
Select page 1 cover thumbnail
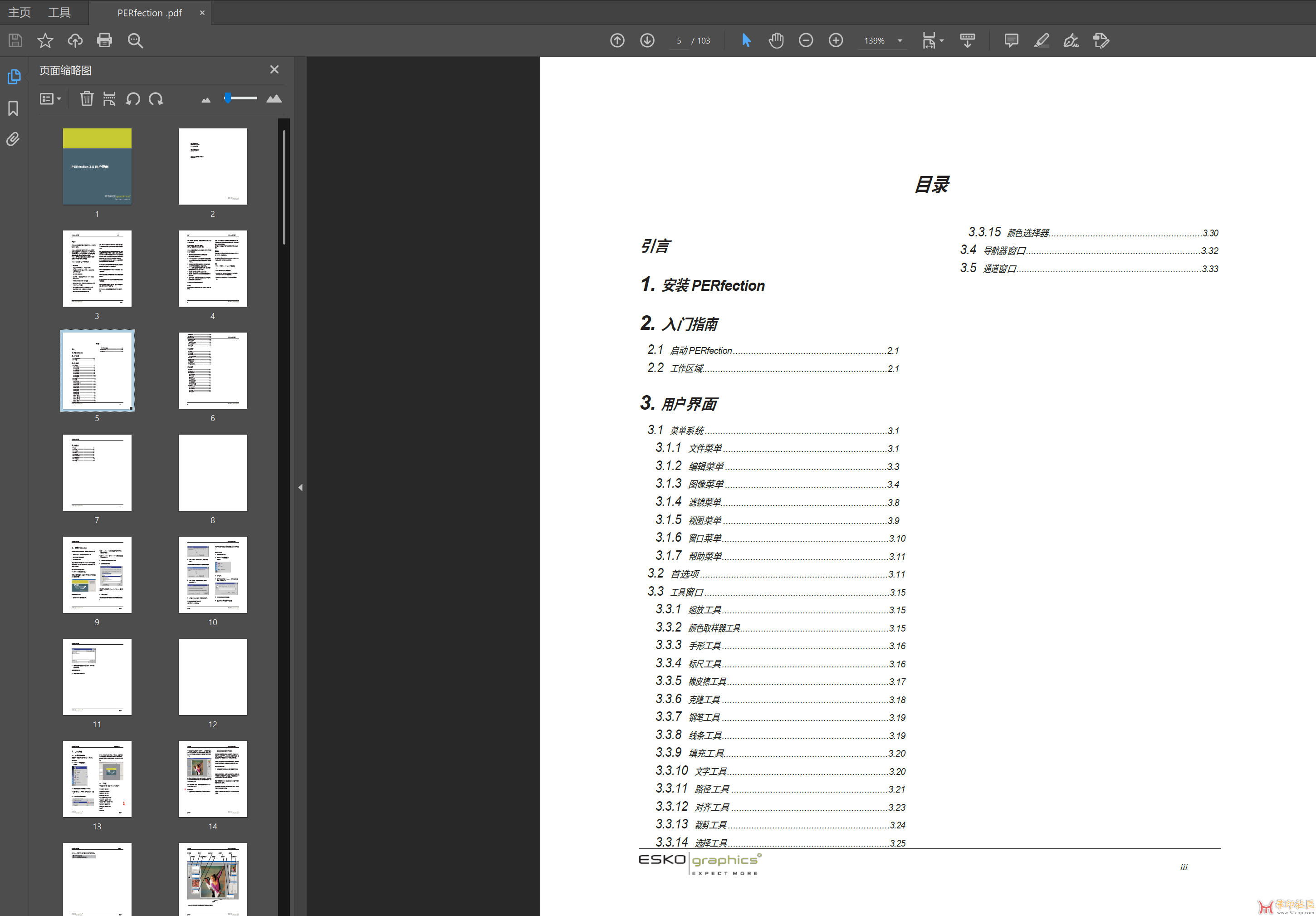point(97,166)
